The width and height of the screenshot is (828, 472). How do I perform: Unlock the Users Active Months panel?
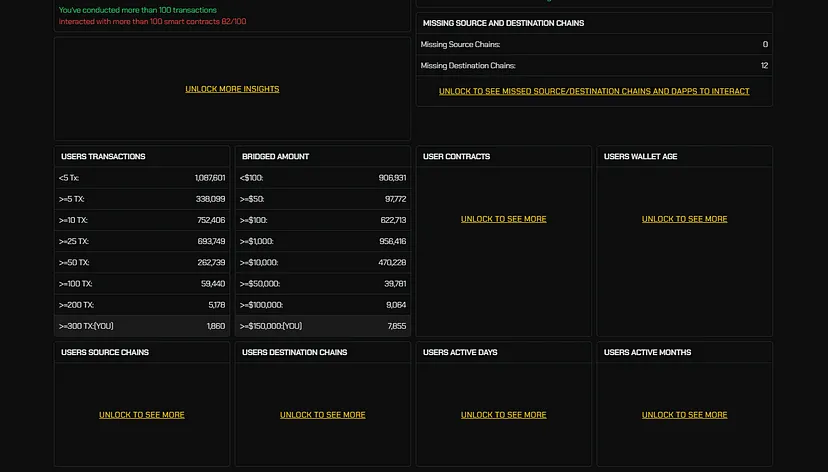684,415
